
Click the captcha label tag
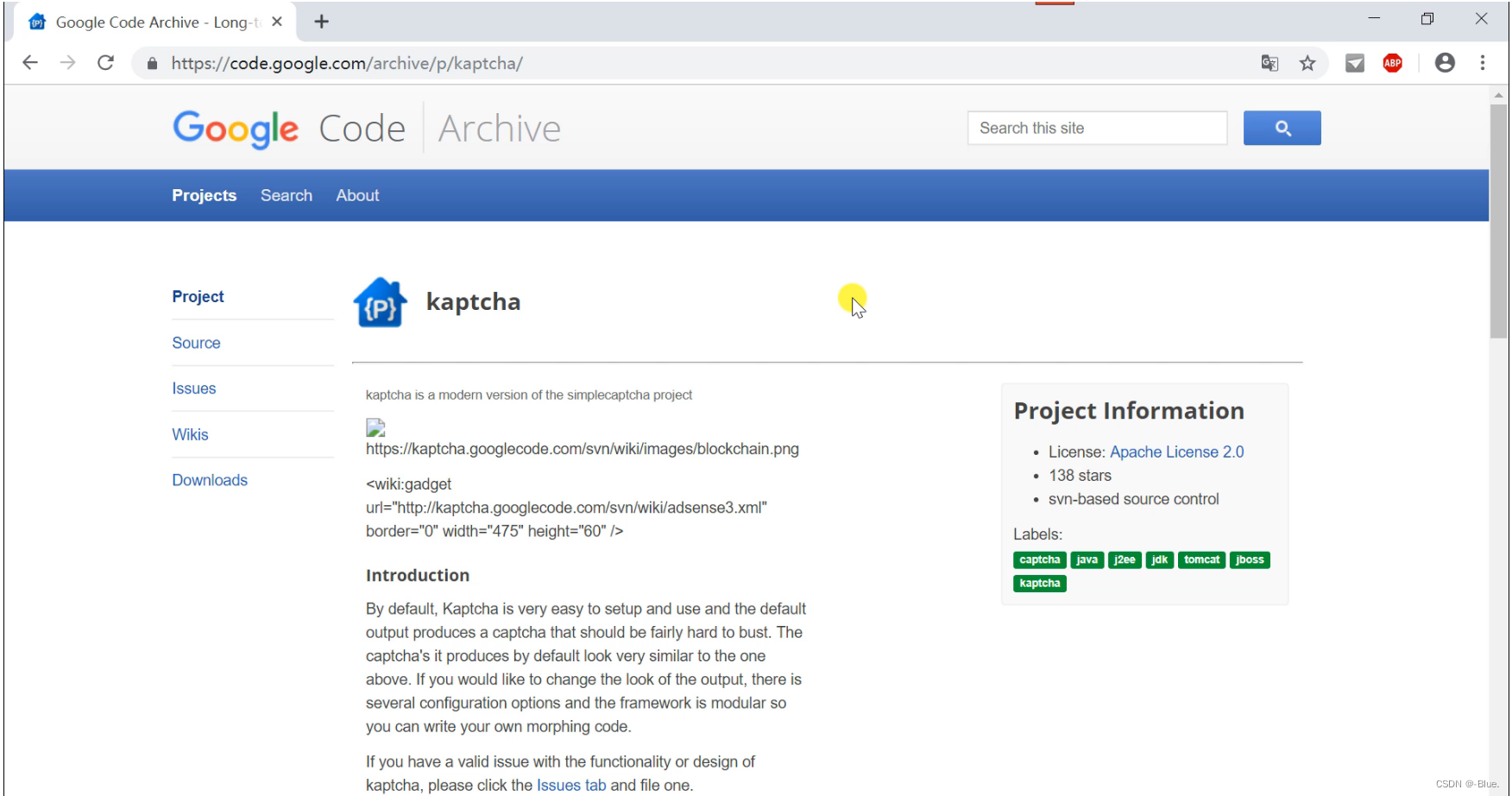click(1040, 559)
